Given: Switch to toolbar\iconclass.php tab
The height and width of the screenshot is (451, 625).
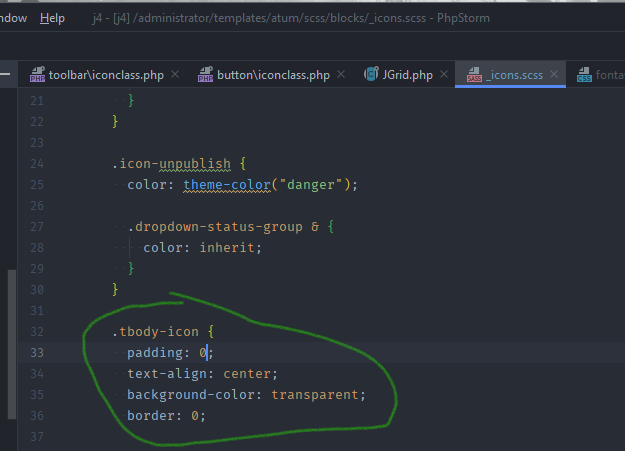Looking at the screenshot, I should [106, 75].
